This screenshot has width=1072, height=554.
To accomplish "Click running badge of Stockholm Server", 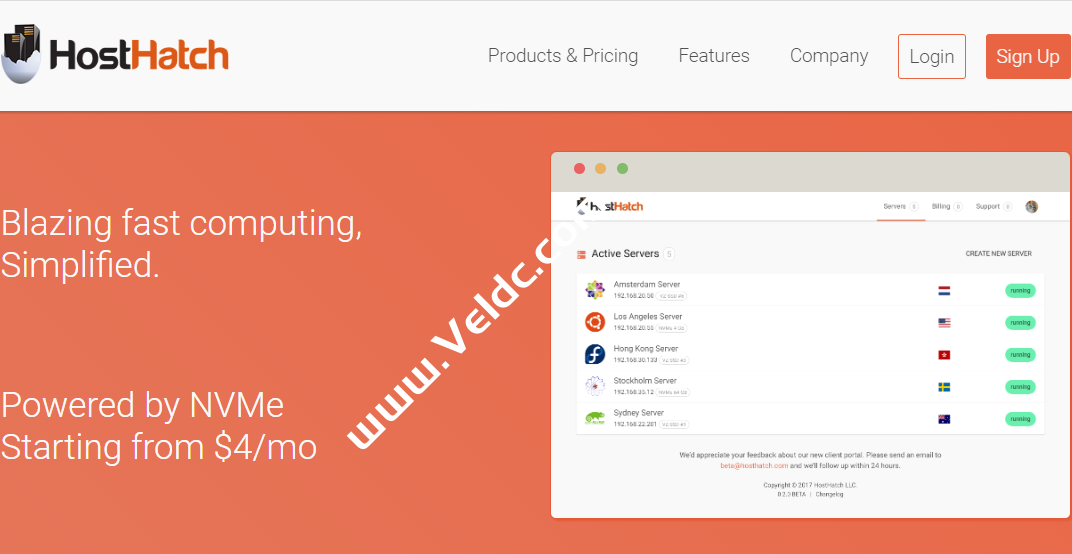I will (x=1020, y=387).
